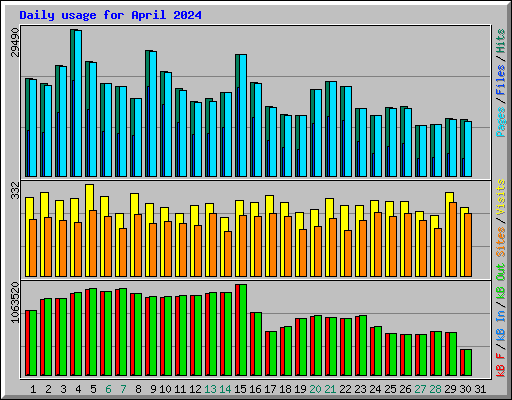Click weekend day label 7
The height and width of the screenshot is (400, 512).
click(x=123, y=389)
